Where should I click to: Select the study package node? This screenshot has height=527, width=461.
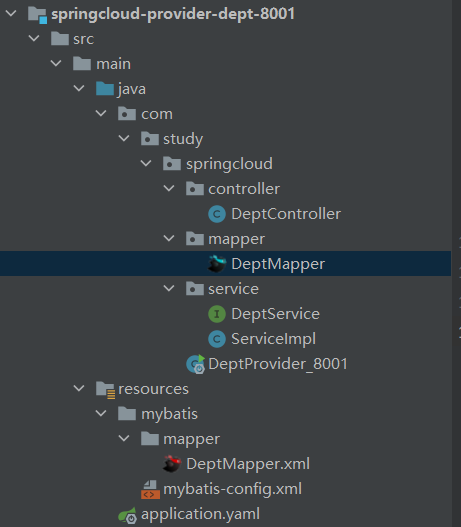pyautogui.click(x=183, y=139)
